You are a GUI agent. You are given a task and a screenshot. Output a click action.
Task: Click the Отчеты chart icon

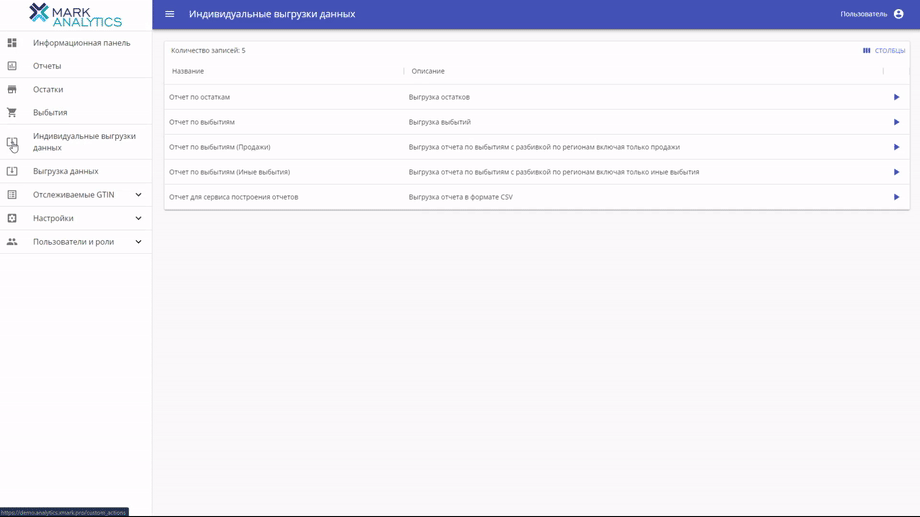point(12,66)
